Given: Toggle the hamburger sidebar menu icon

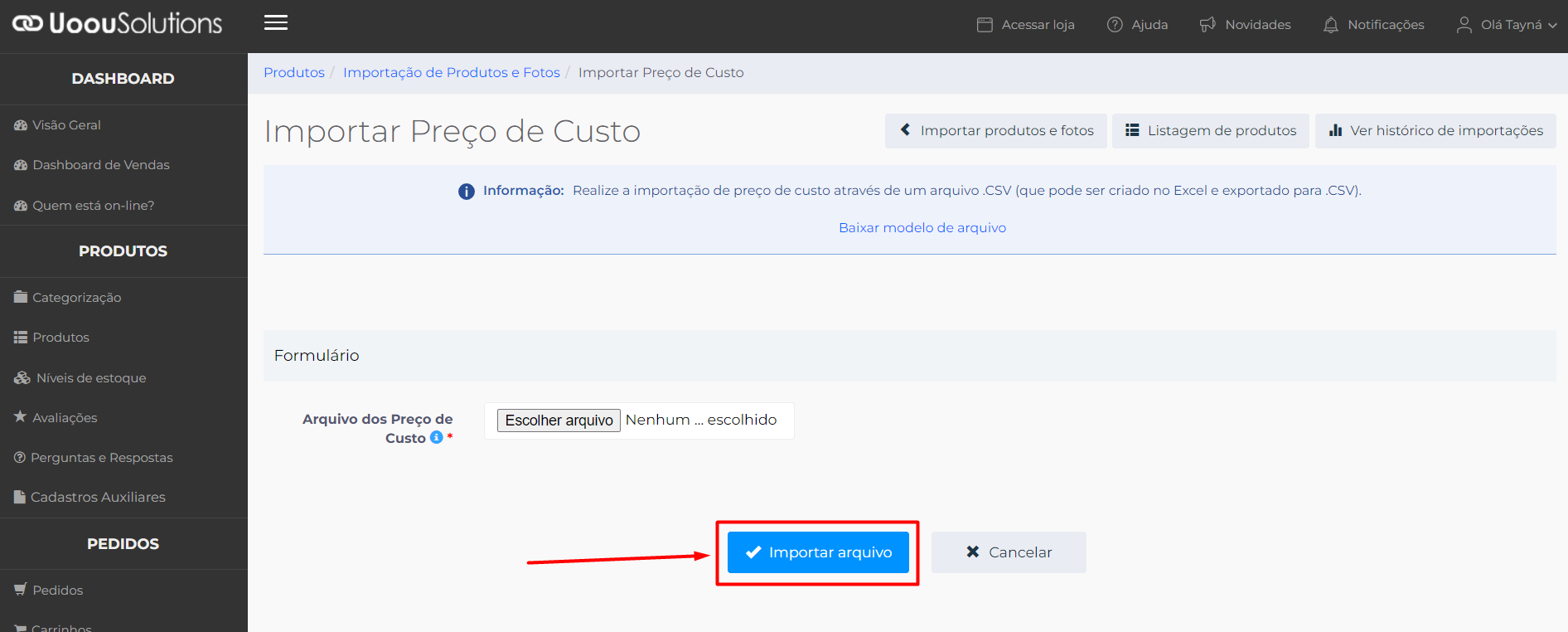Looking at the screenshot, I should point(276,23).
